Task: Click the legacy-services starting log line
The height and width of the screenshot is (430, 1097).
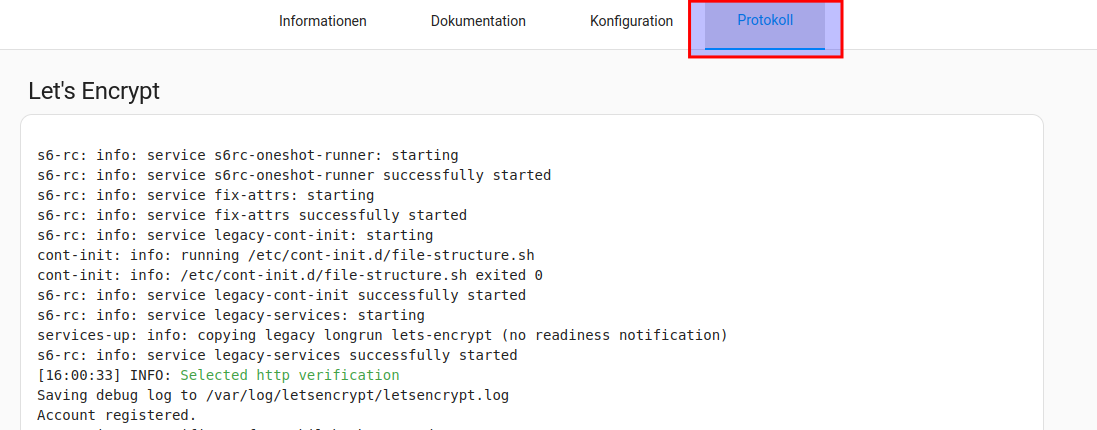Action: (x=230, y=315)
